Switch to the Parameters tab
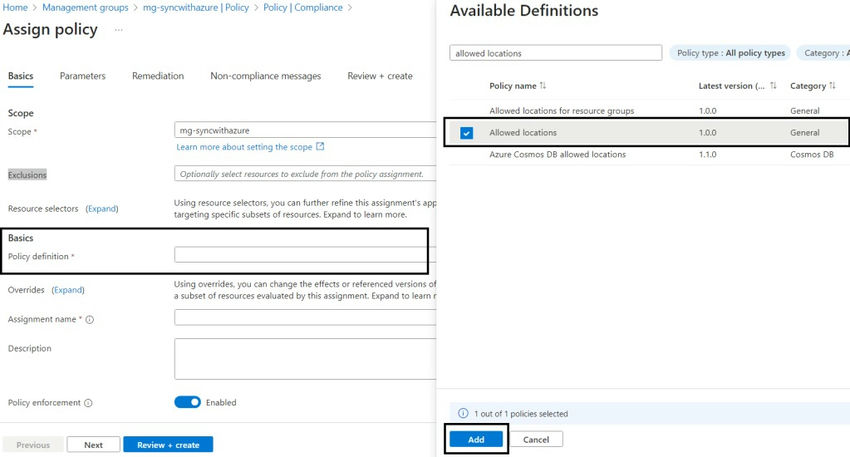 pyautogui.click(x=82, y=76)
